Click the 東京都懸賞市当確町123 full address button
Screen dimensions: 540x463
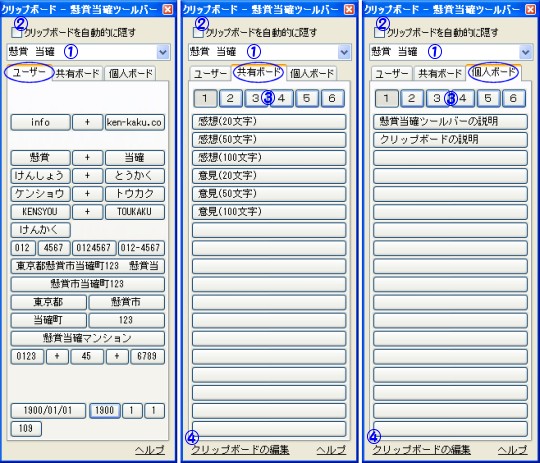tap(87, 266)
